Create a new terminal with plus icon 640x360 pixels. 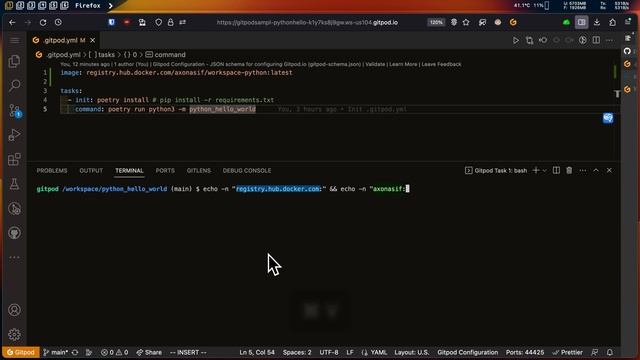coord(536,171)
